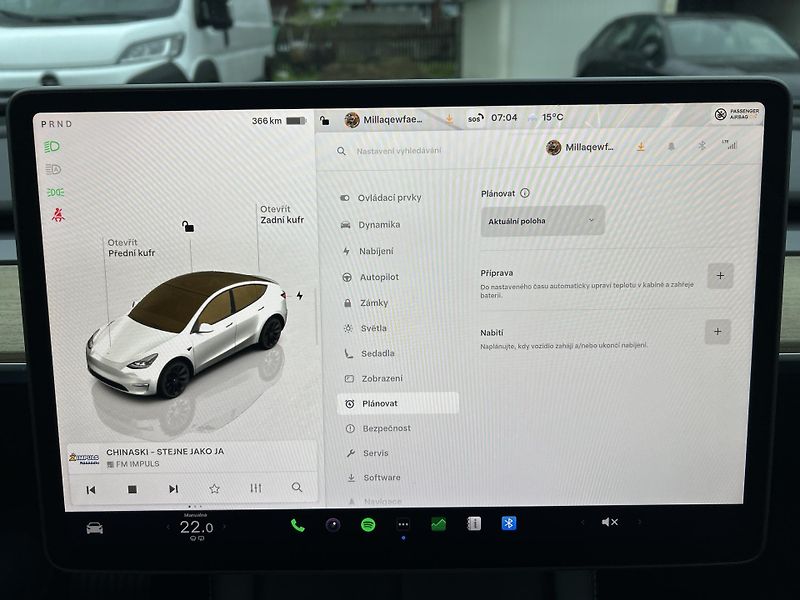This screenshot has height=600, width=800.
Task: Toggle the parking lights indicator
Action: point(55,192)
